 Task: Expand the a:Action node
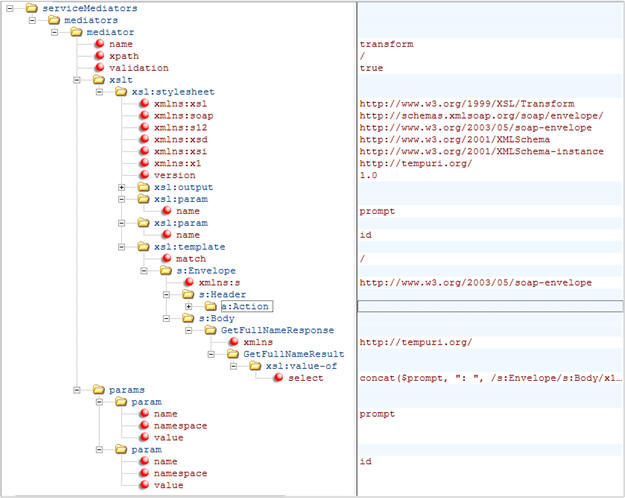point(189,306)
